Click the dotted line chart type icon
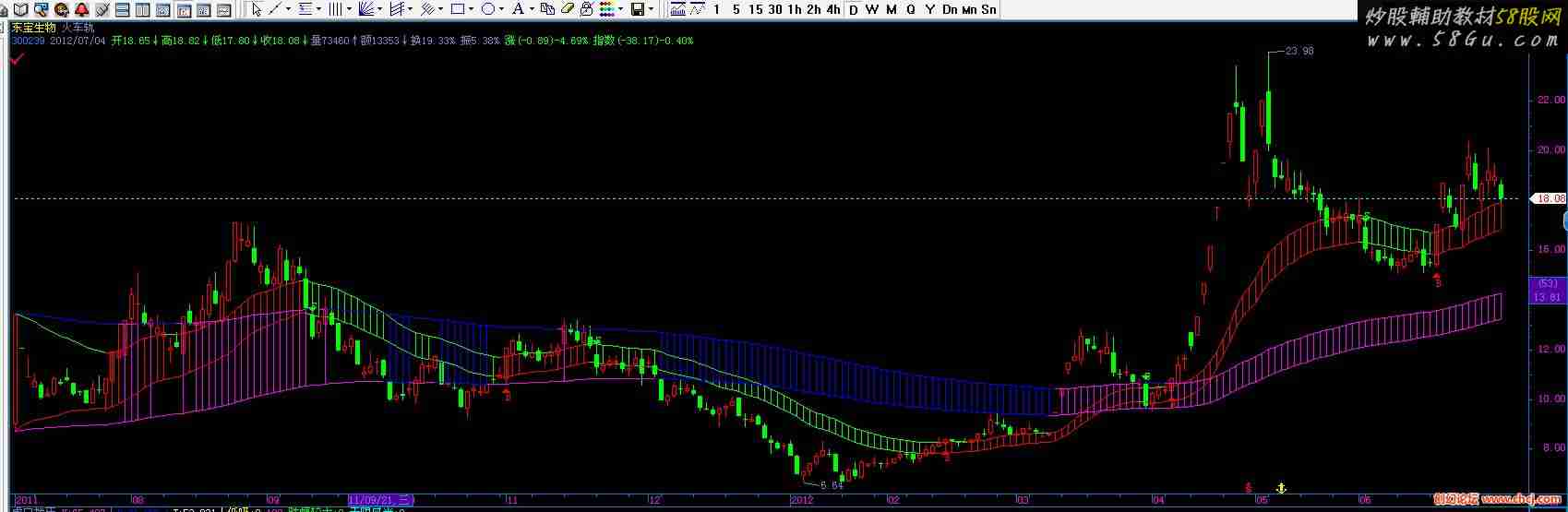The width and height of the screenshot is (1568, 512). [697, 9]
